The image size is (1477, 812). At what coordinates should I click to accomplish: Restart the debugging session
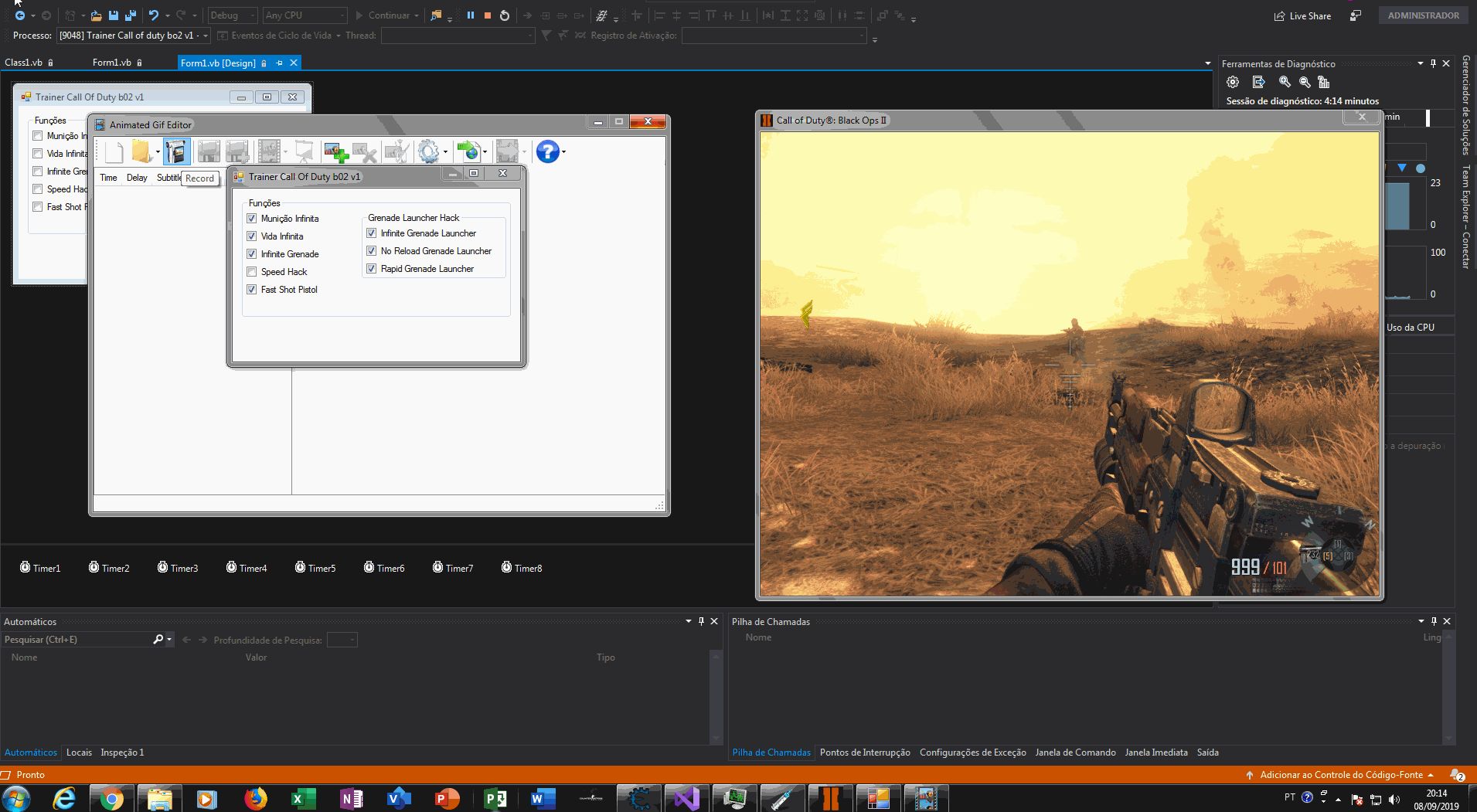click(x=505, y=15)
